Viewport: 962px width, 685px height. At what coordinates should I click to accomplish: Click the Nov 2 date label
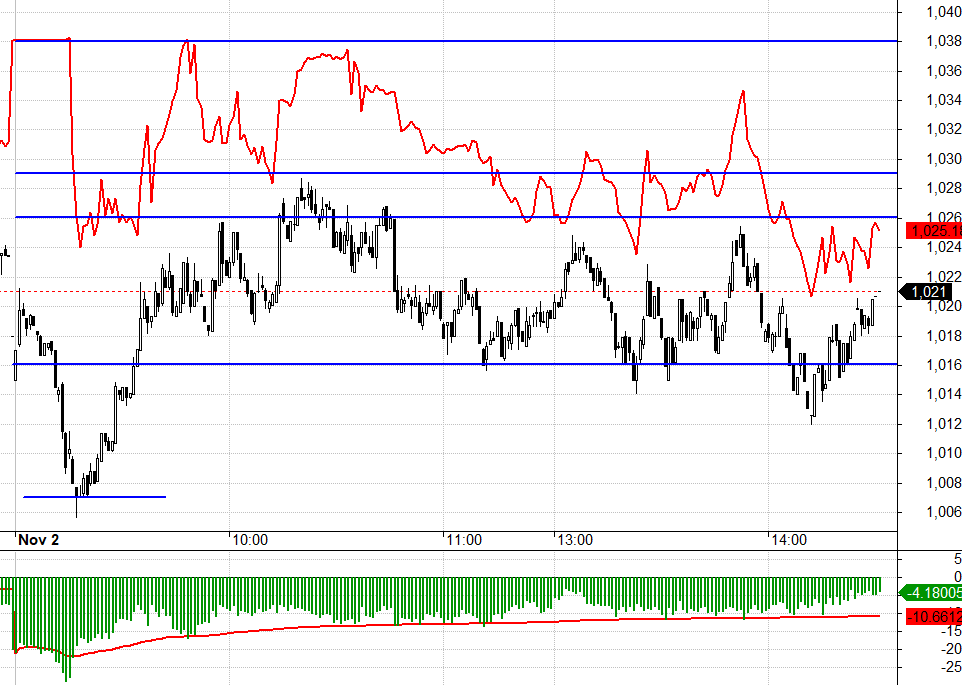40,540
